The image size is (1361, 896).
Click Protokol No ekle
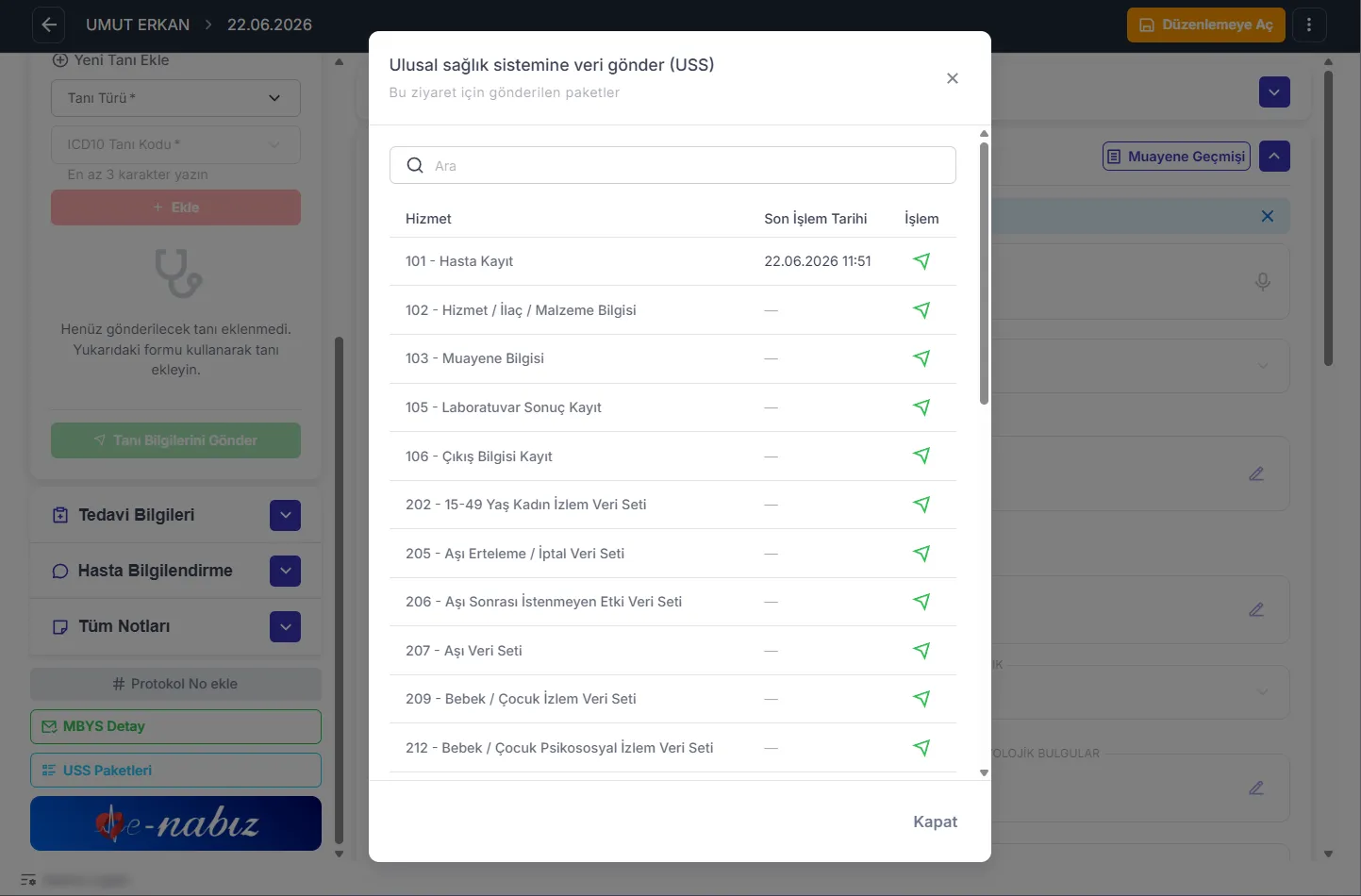(175, 684)
